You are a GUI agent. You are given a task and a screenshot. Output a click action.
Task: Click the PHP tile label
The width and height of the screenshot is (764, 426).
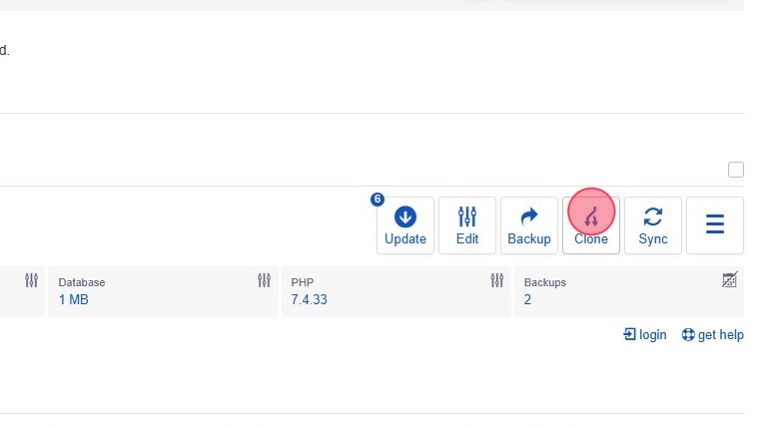[x=302, y=283]
